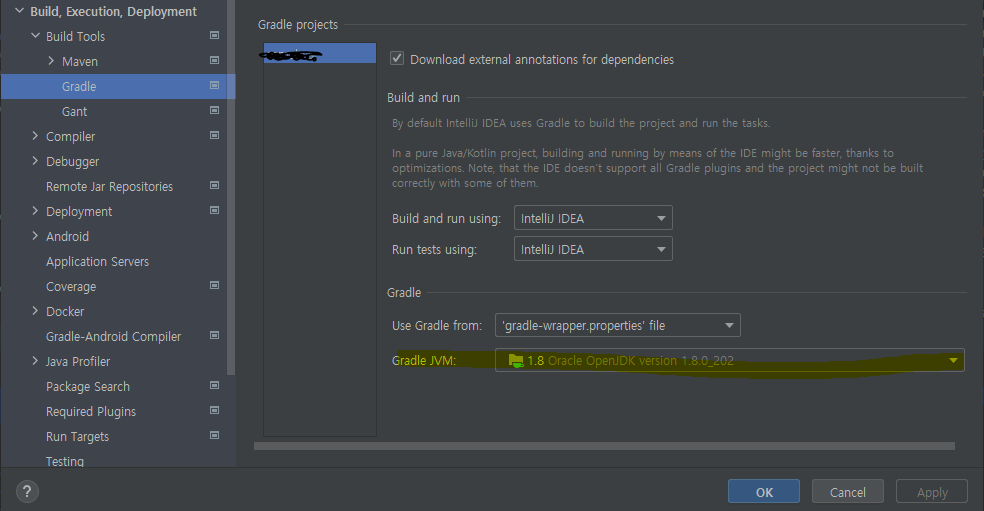The image size is (984, 511).
Task: Click the JDK folder icon in Gradle JVM
Action: tap(516, 360)
